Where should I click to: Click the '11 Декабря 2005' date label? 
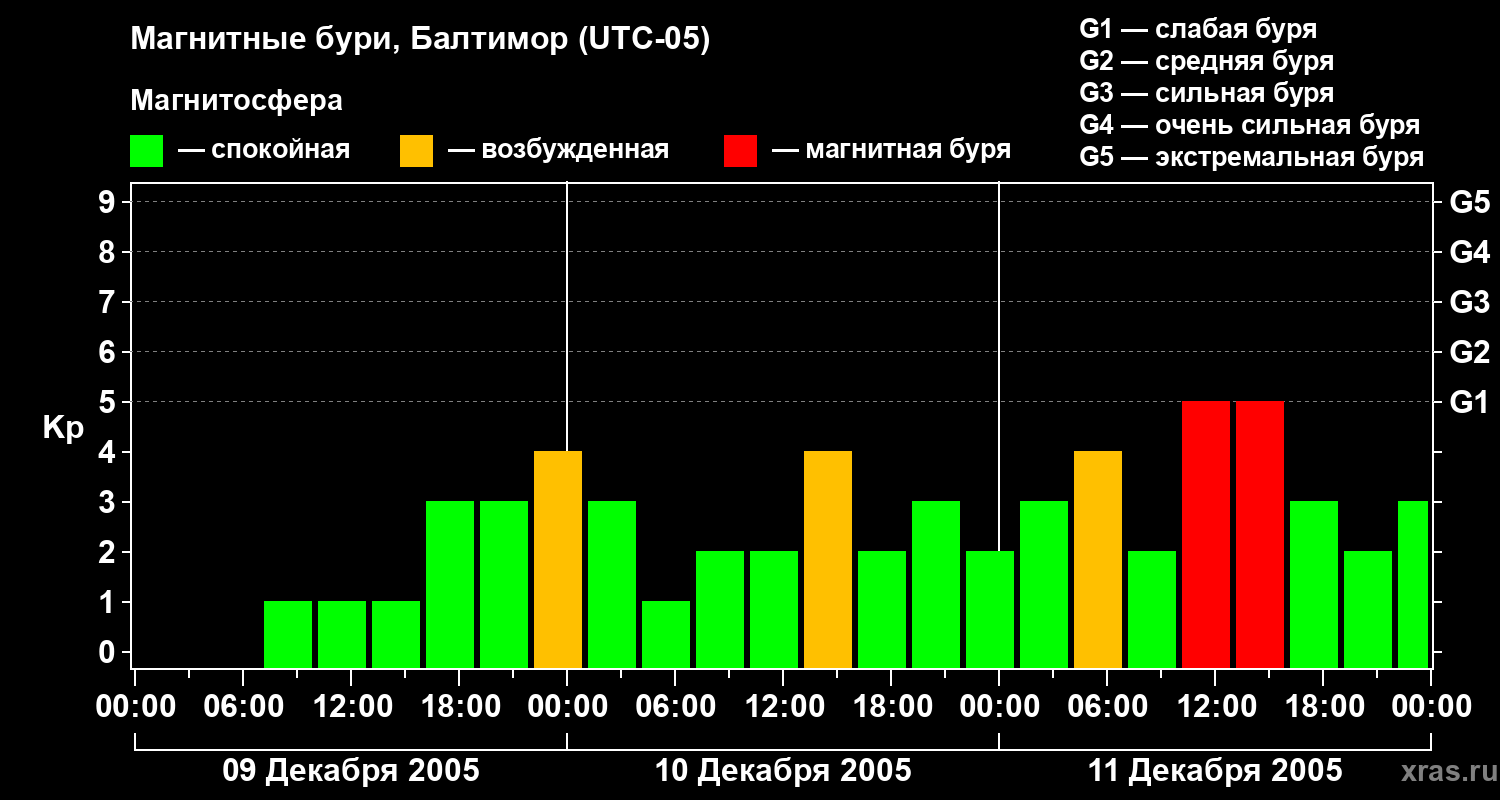point(1215,771)
